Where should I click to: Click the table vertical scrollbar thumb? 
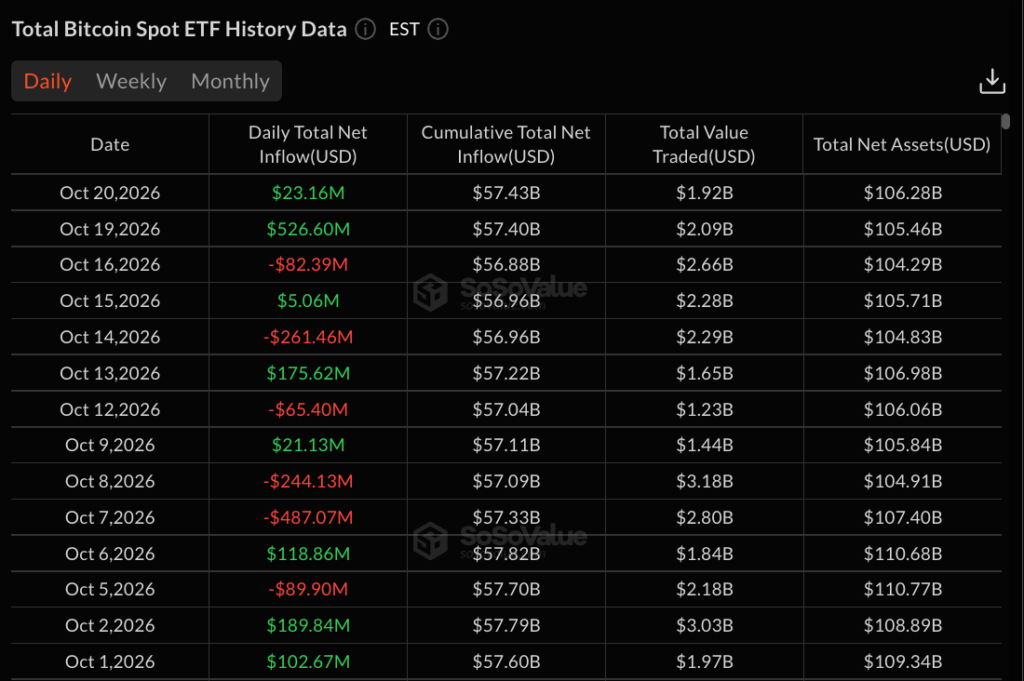(x=1006, y=121)
